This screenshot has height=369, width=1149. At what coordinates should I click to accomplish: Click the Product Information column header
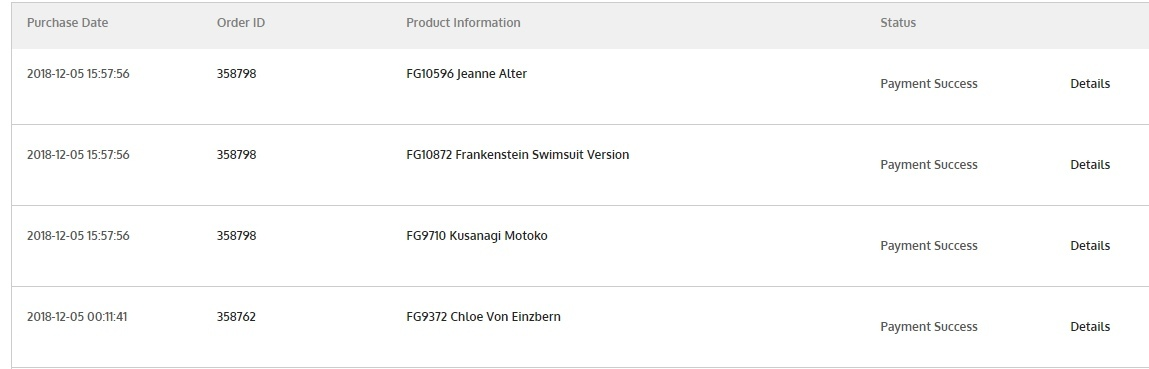pyautogui.click(x=463, y=23)
